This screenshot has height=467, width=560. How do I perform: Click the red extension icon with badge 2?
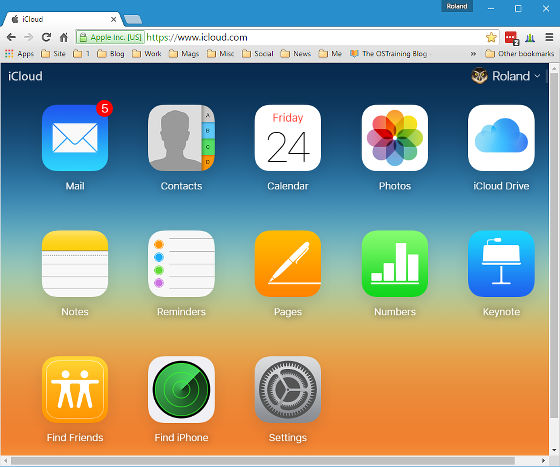coord(511,38)
